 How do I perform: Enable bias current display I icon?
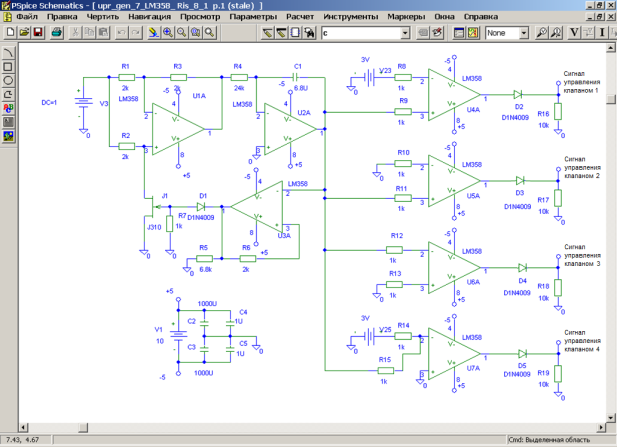tap(602, 32)
